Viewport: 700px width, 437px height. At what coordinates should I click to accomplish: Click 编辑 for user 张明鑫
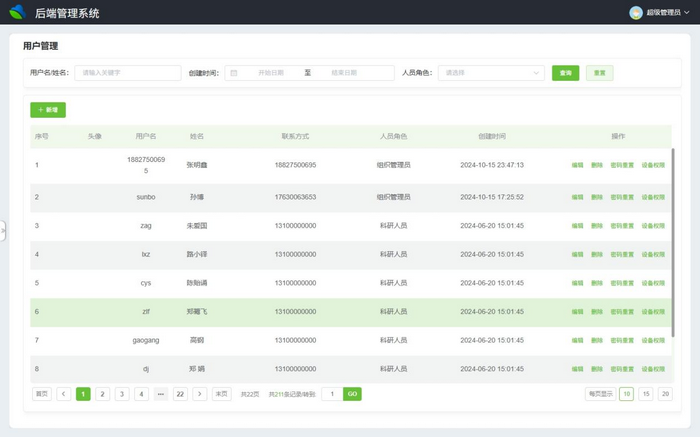(577, 165)
